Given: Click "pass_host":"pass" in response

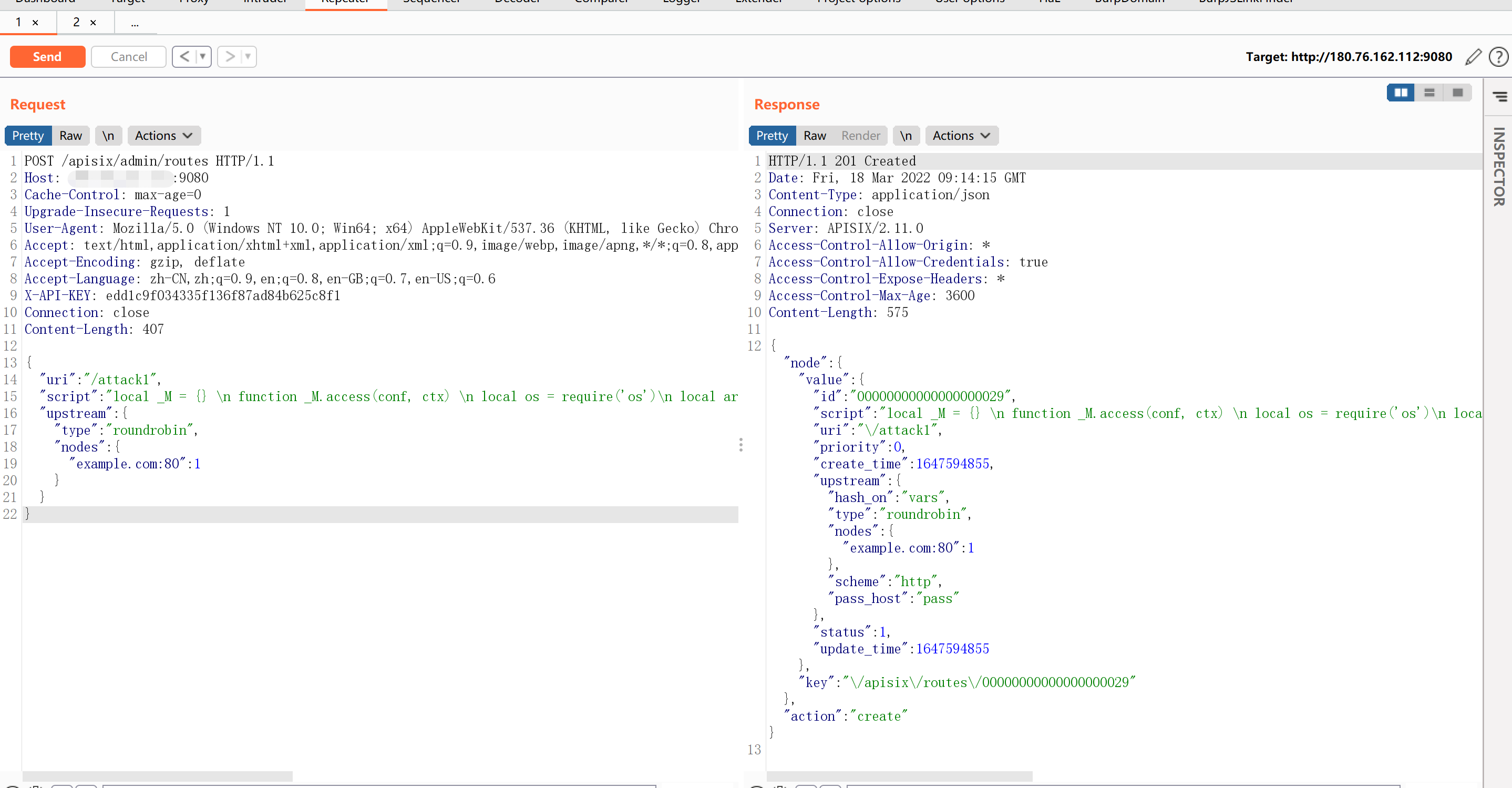Looking at the screenshot, I should pos(893,598).
